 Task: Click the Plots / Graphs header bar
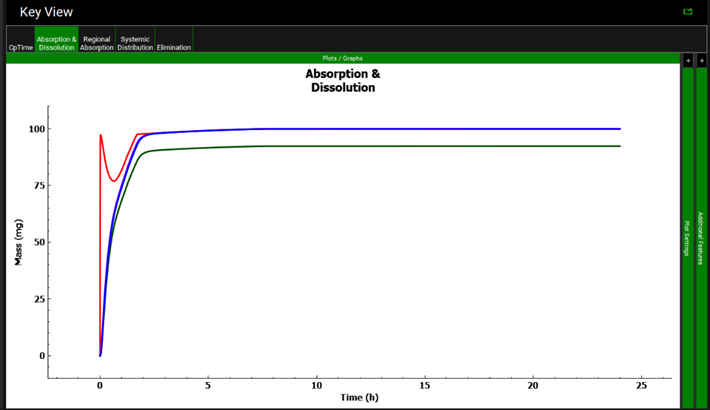point(342,58)
